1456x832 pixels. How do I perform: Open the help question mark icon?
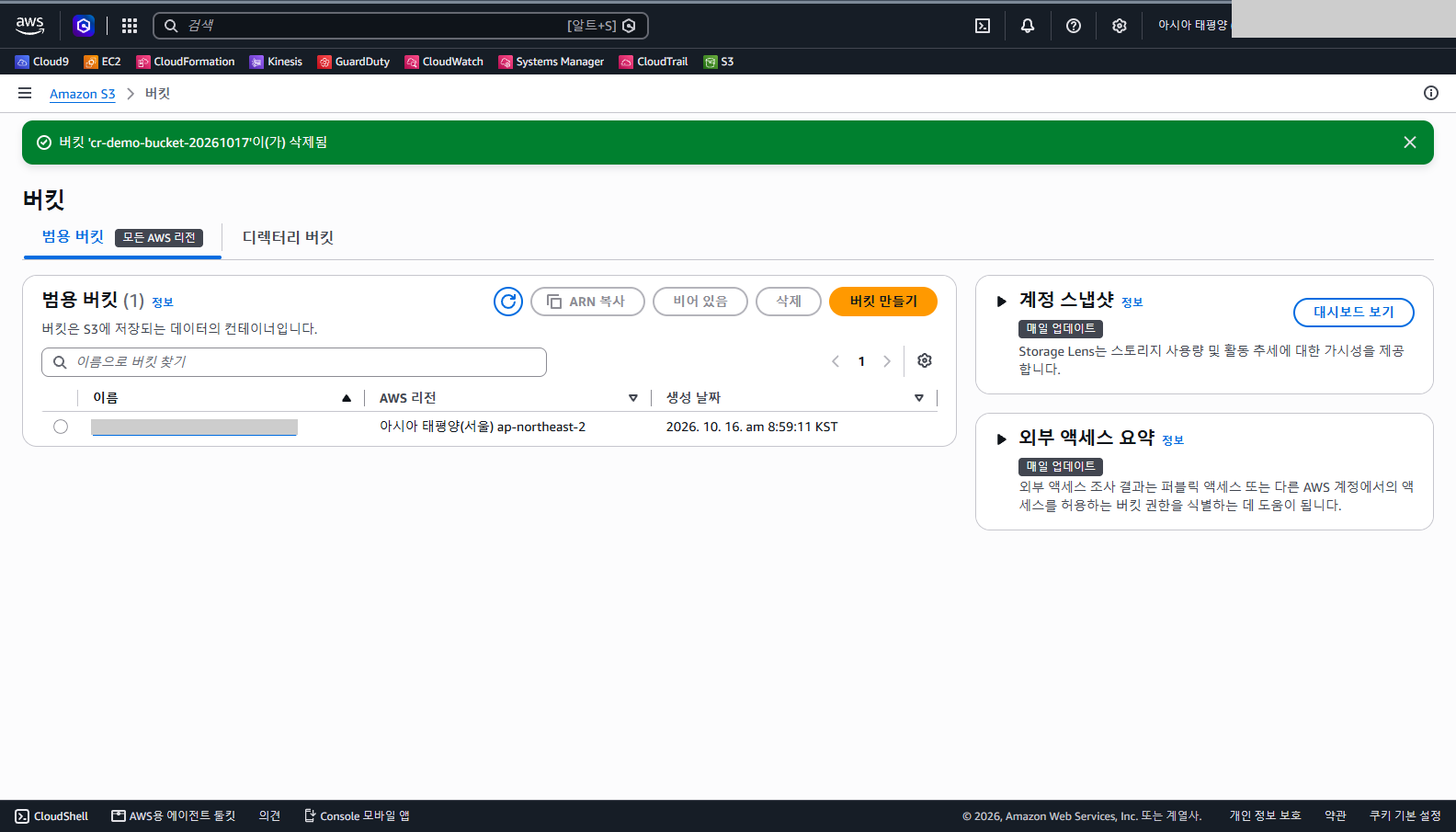pos(1074,26)
